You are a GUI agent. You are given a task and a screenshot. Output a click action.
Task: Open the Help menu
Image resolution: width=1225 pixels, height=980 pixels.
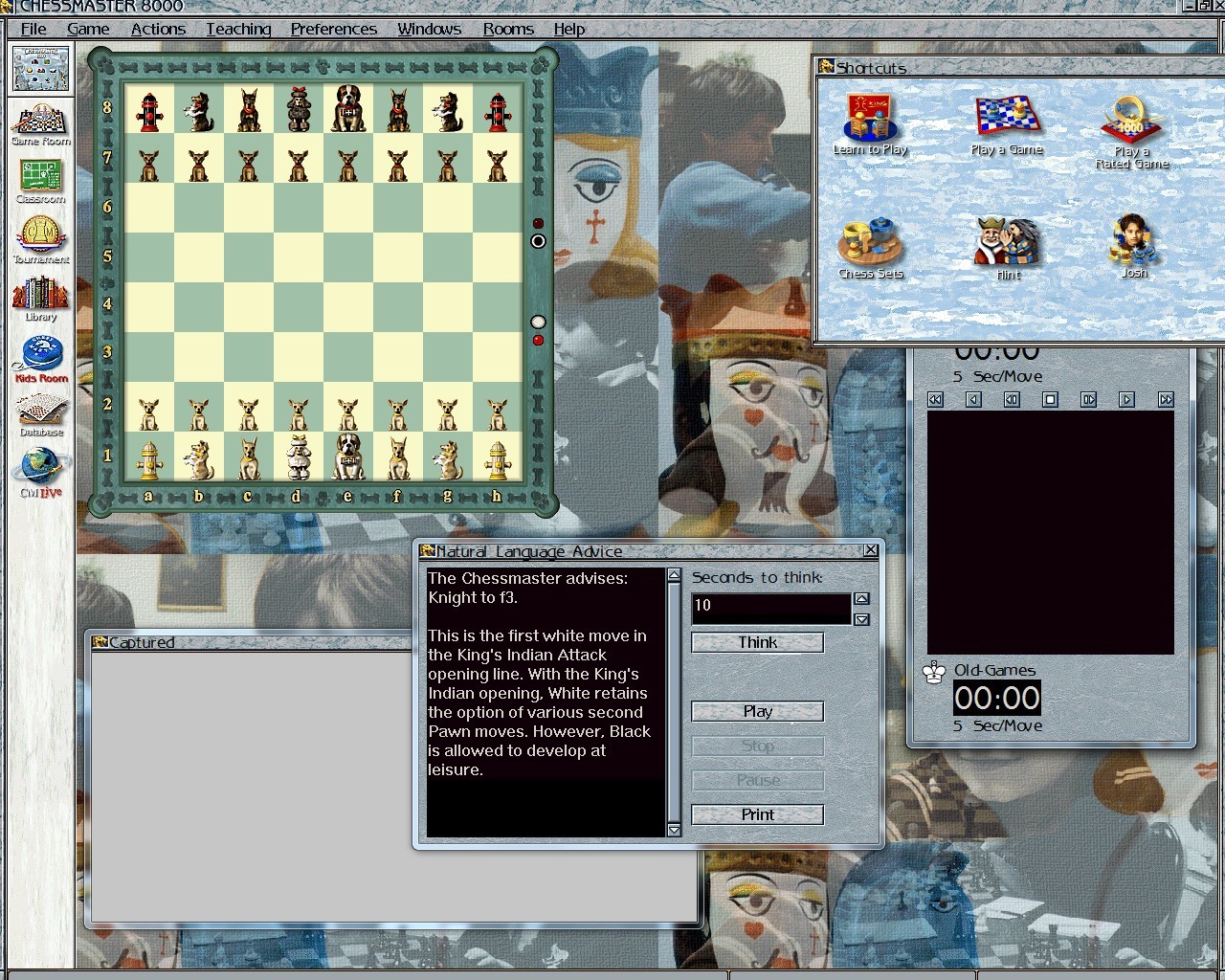click(568, 29)
